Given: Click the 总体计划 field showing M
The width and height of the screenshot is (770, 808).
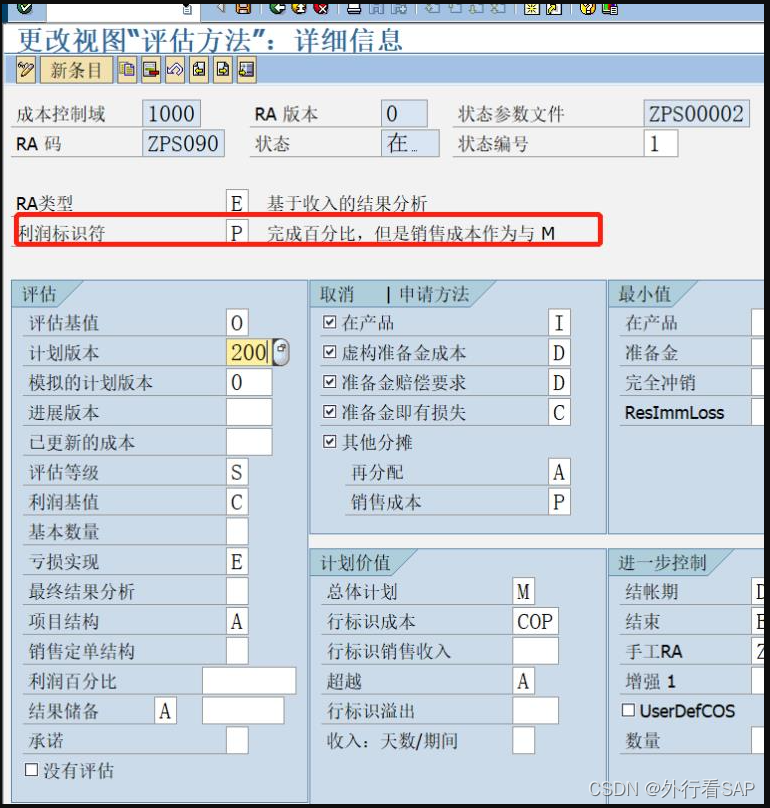Looking at the screenshot, I should click(524, 591).
